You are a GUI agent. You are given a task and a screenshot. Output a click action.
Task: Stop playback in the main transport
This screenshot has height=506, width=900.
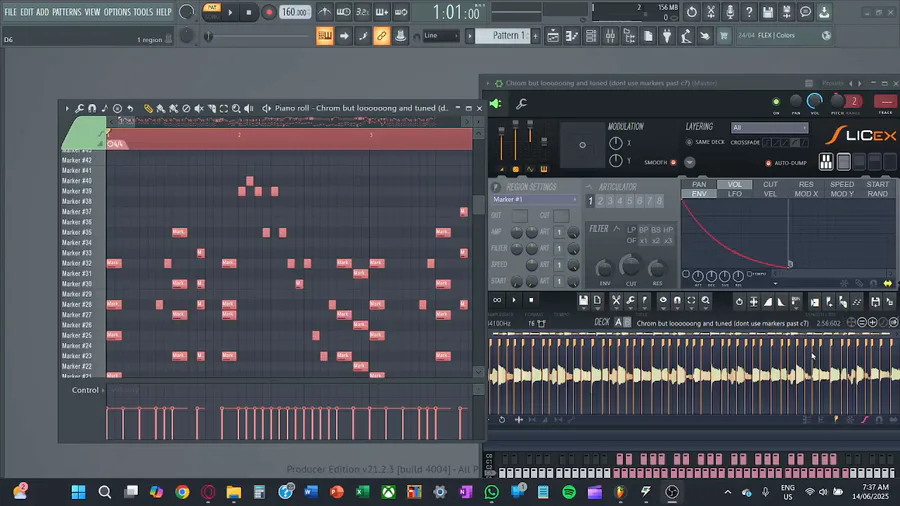(x=249, y=12)
